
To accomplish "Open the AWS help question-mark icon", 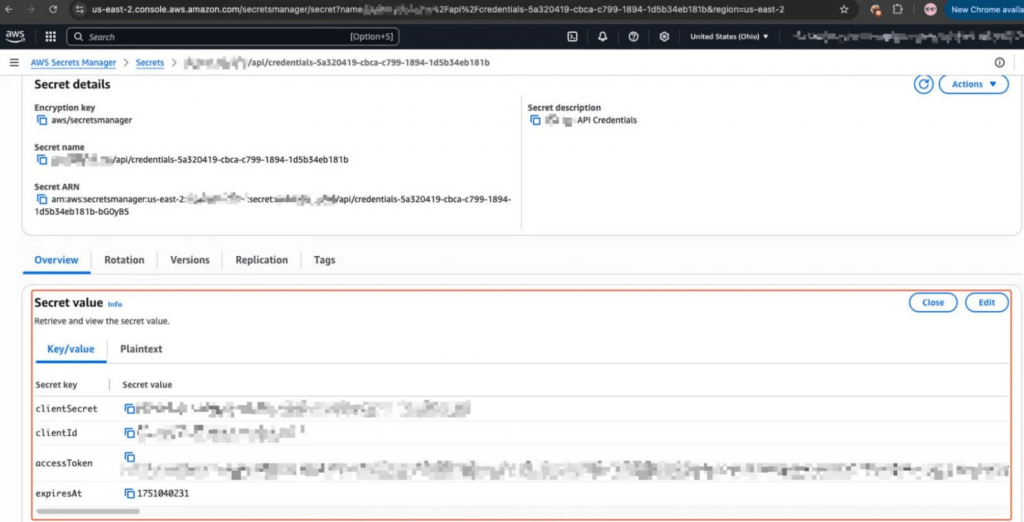I will 634,36.
